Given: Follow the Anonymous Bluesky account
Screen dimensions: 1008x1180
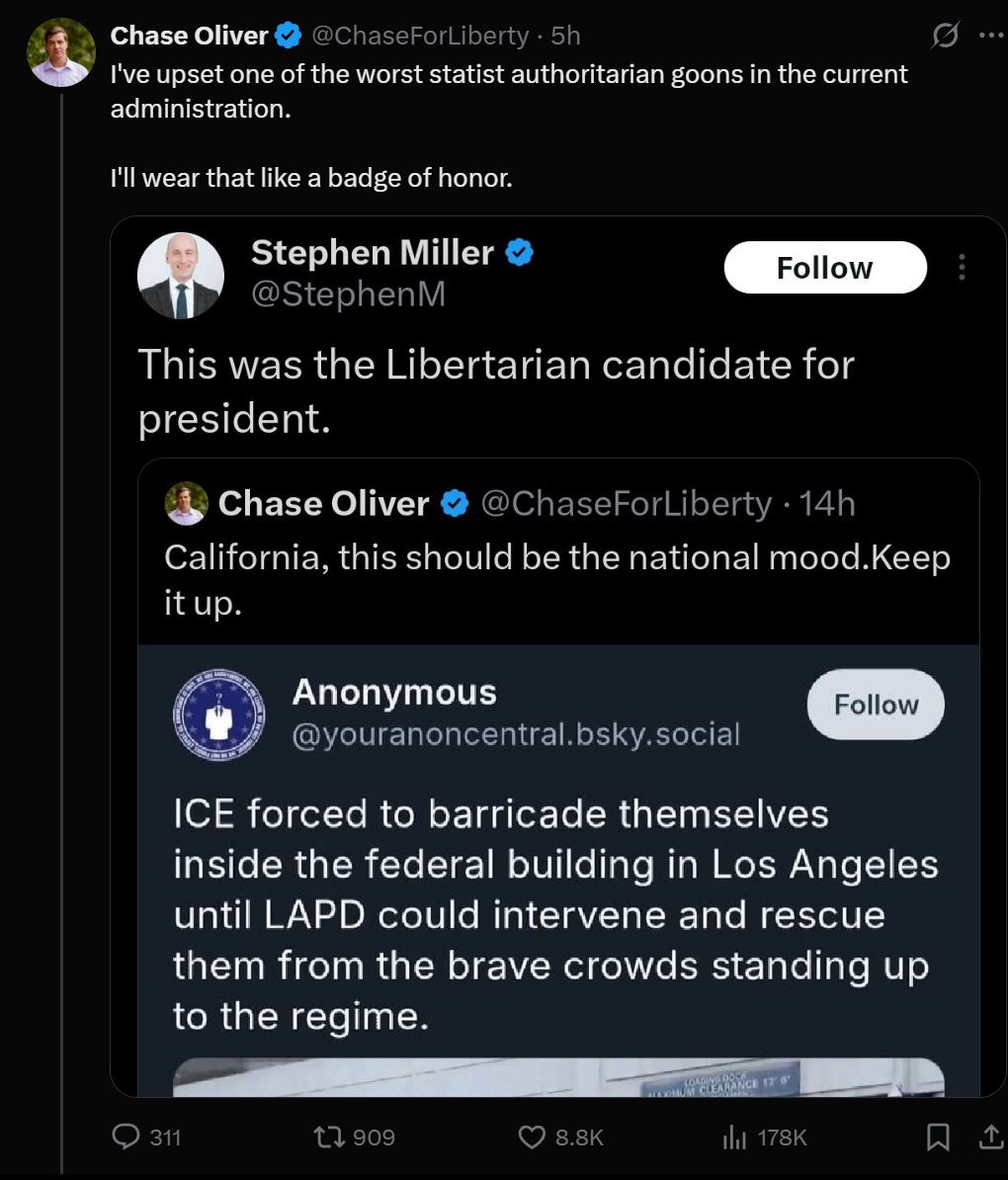Looking at the screenshot, I should pyautogui.click(x=876, y=705).
